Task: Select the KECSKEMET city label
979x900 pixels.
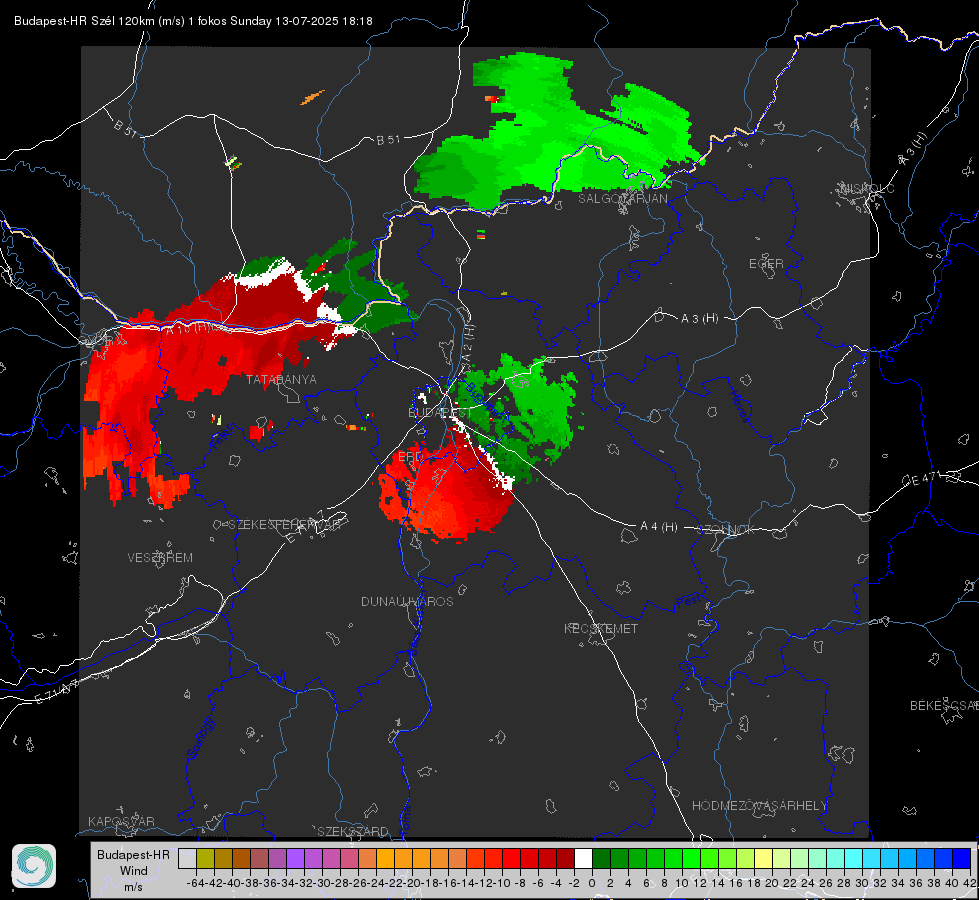Action: coord(601,628)
